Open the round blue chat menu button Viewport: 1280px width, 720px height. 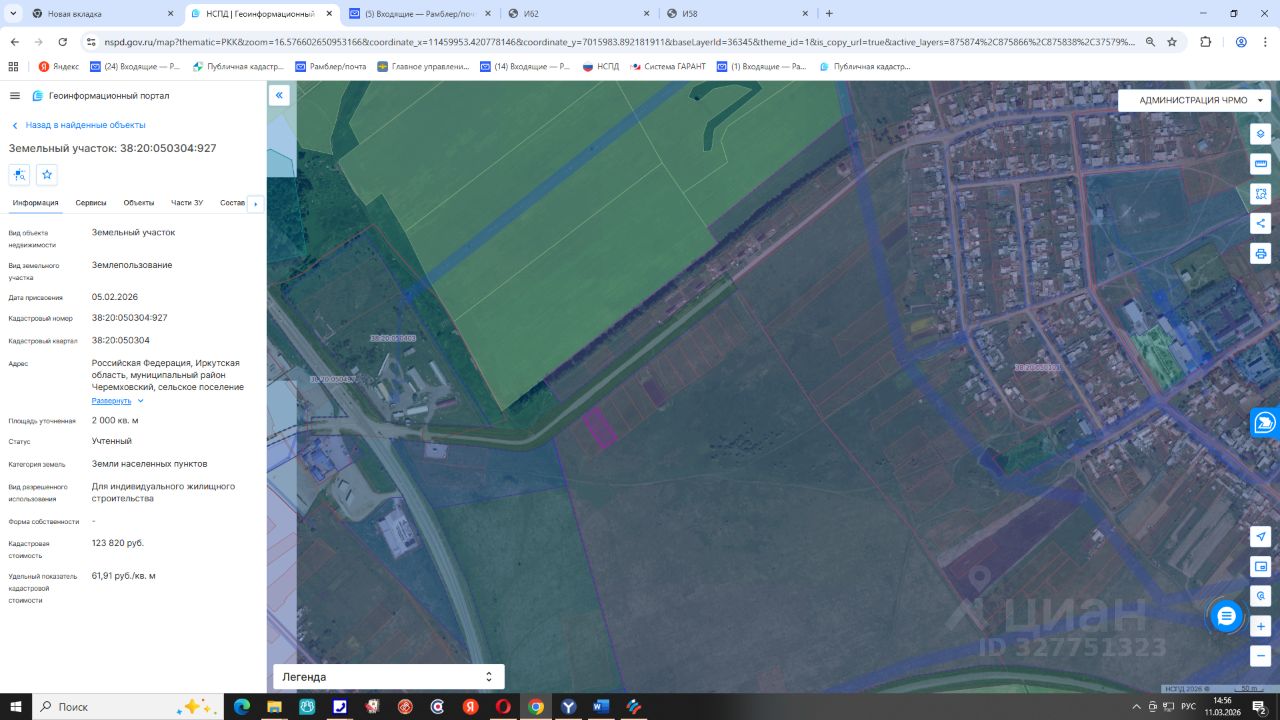[x=1226, y=616]
